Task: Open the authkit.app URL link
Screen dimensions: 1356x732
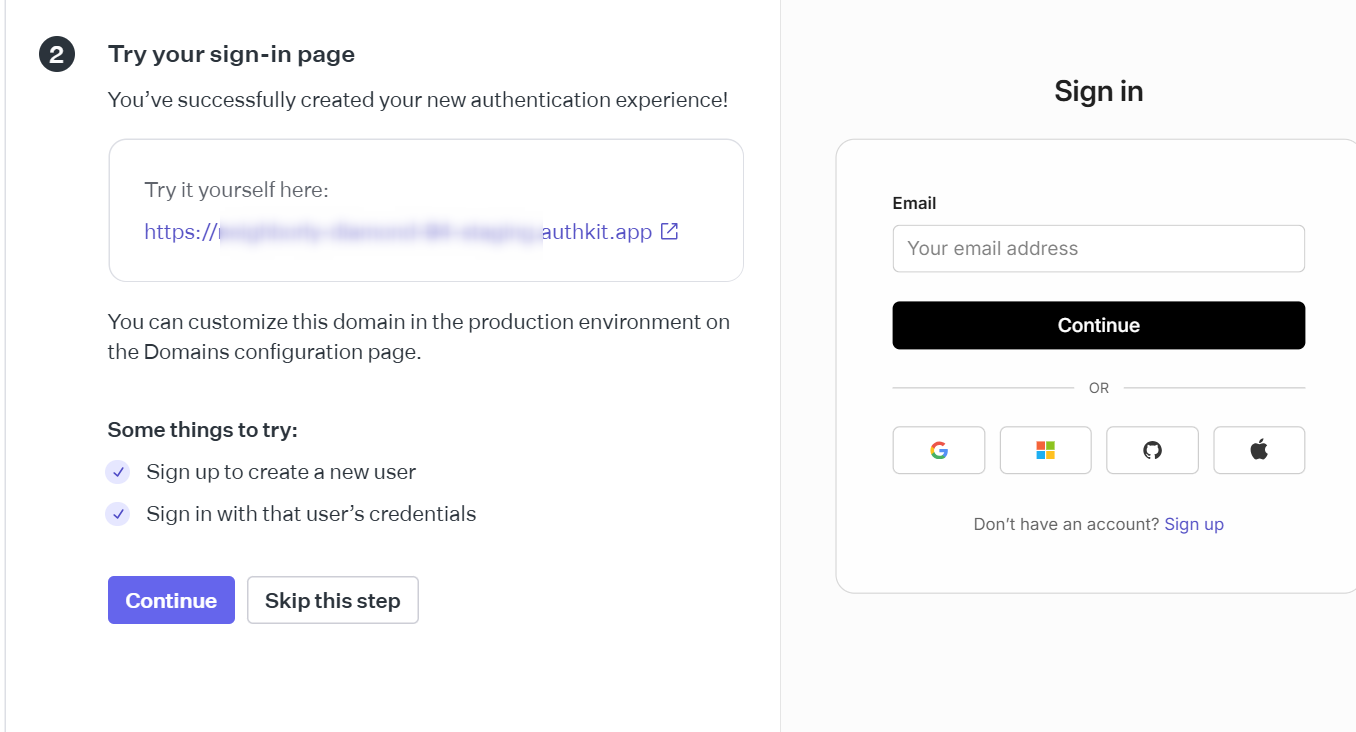Action: click(x=398, y=232)
